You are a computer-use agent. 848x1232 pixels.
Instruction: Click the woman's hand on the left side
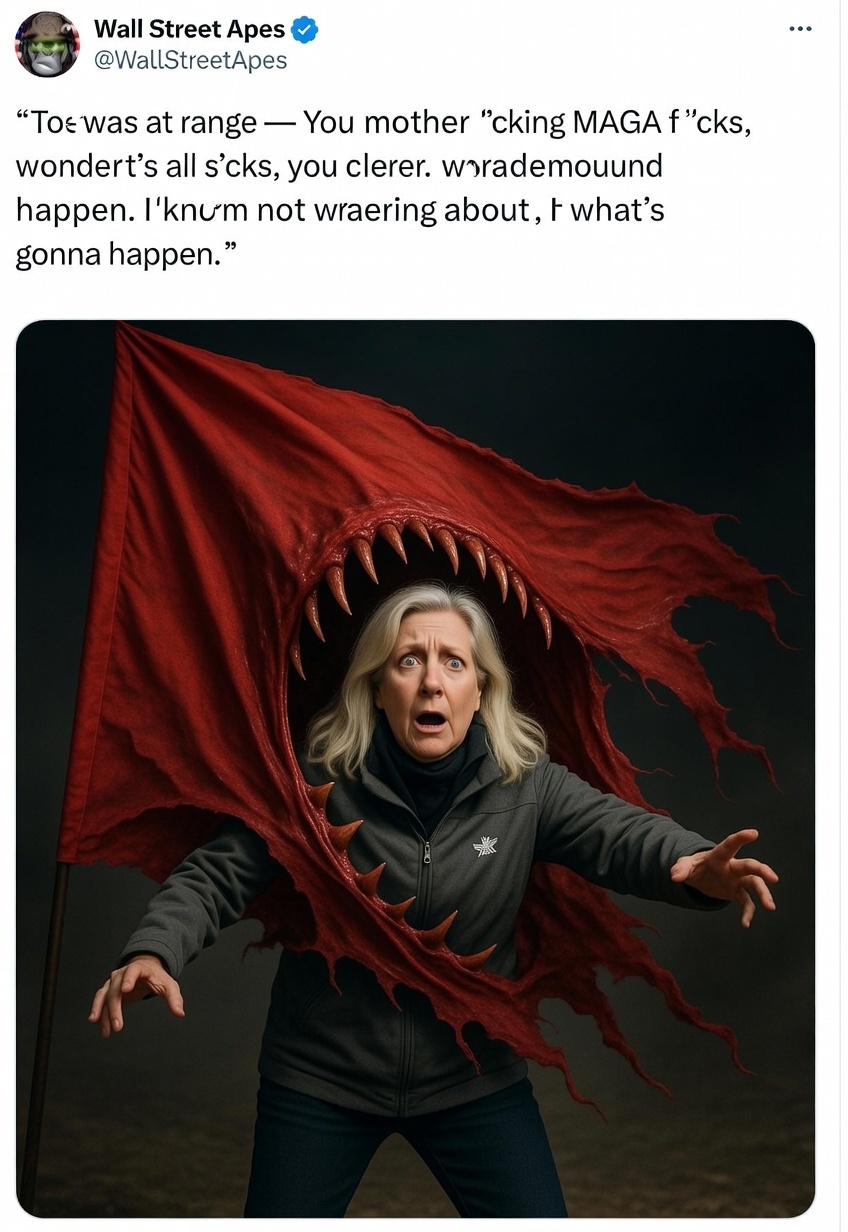coord(137,992)
